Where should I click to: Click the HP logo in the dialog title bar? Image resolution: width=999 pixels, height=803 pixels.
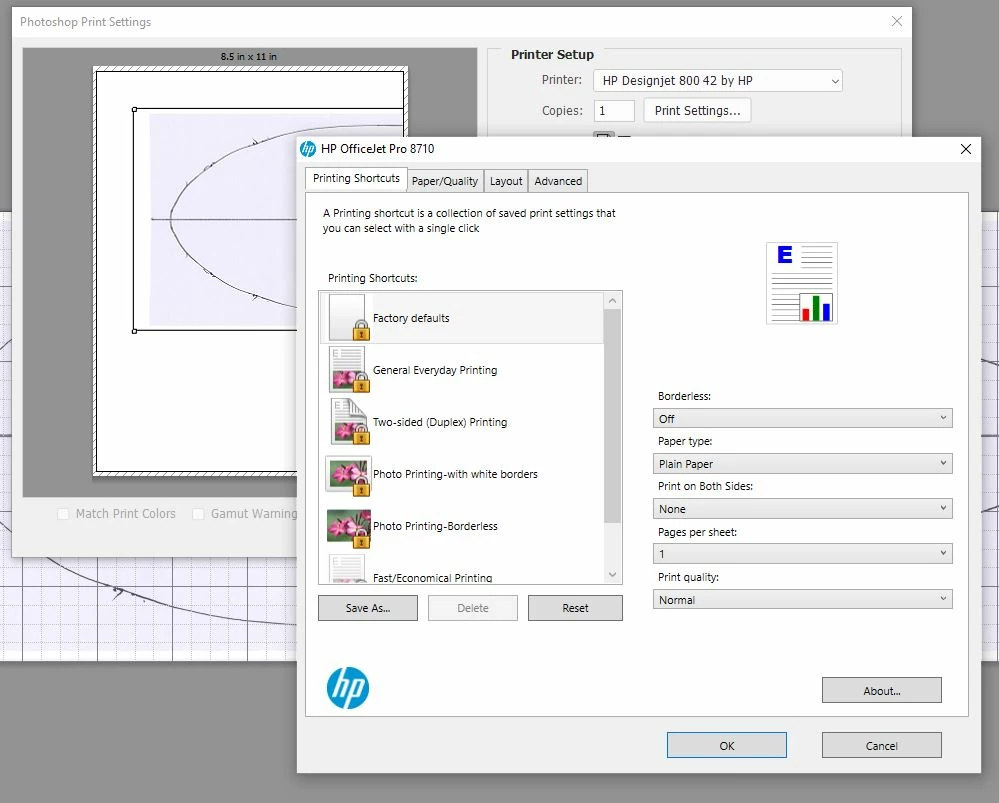(x=308, y=148)
